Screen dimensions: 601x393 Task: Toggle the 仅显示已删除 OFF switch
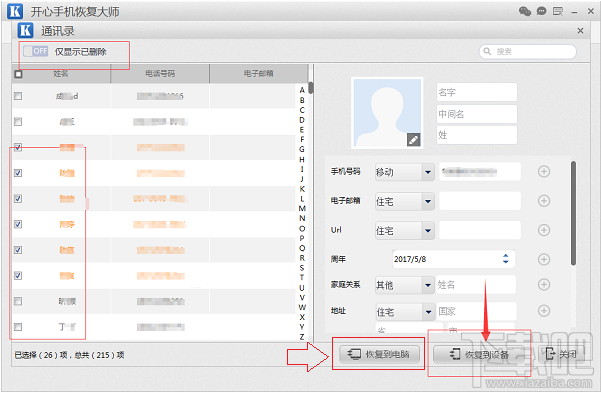36,51
